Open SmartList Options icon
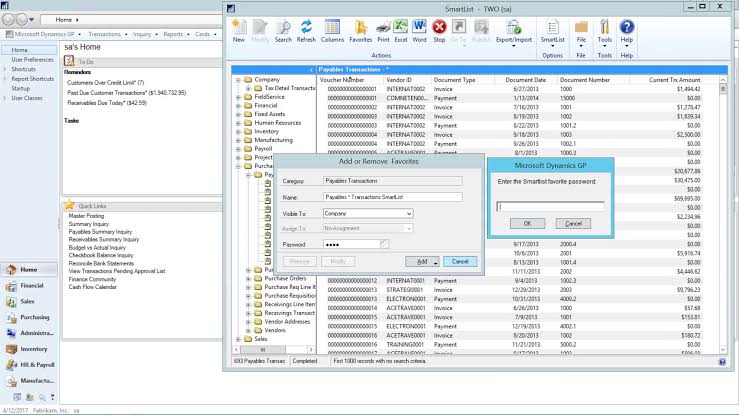Screen dimensions: 739x415 pyautogui.click(x=552, y=32)
